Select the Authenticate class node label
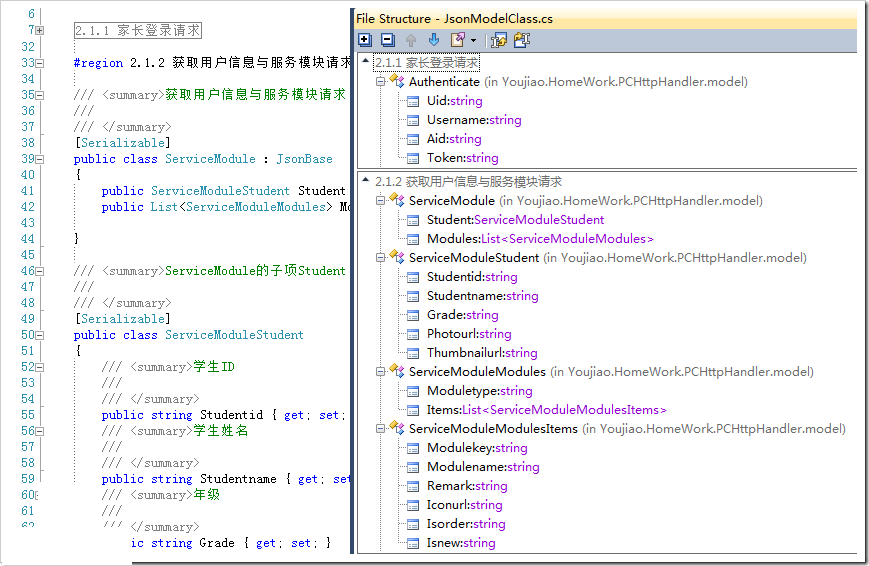 [x=444, y=81]
